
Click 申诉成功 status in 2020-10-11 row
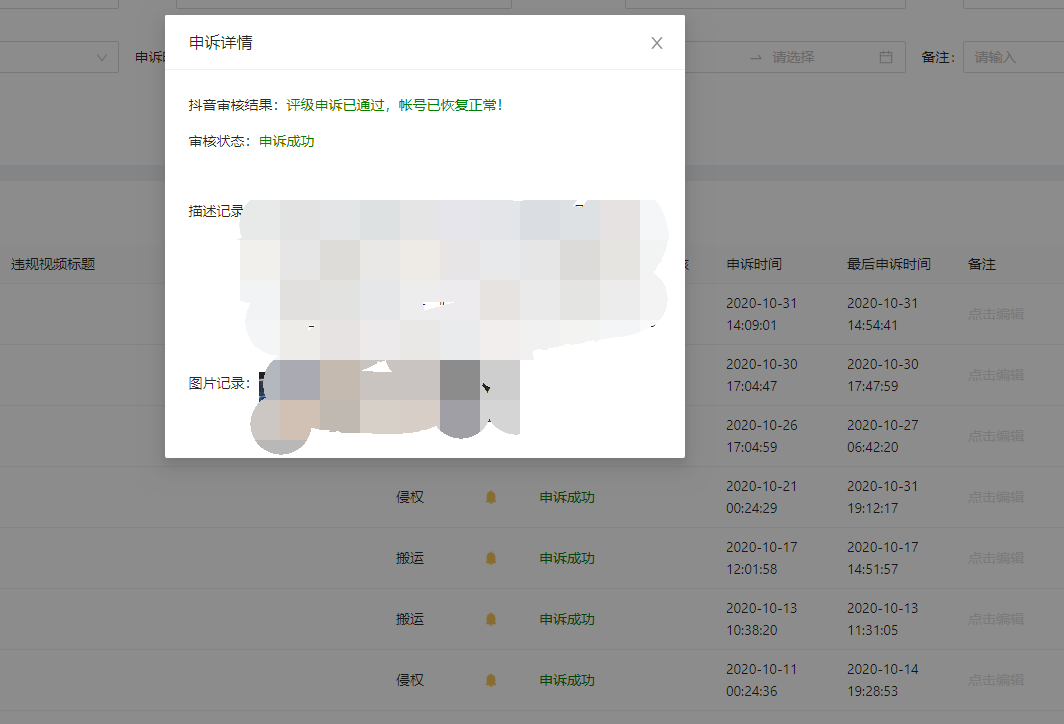[567, 681]
